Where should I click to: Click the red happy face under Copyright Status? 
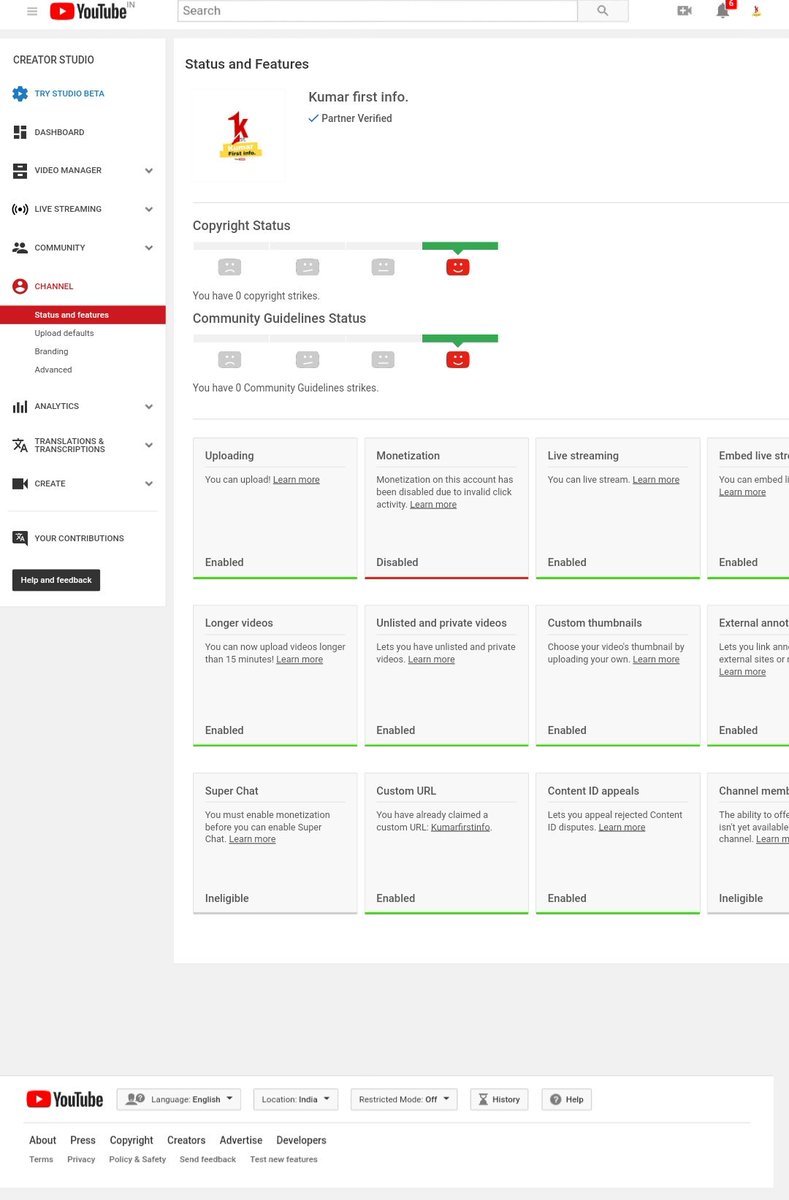[x=458, y=267]
